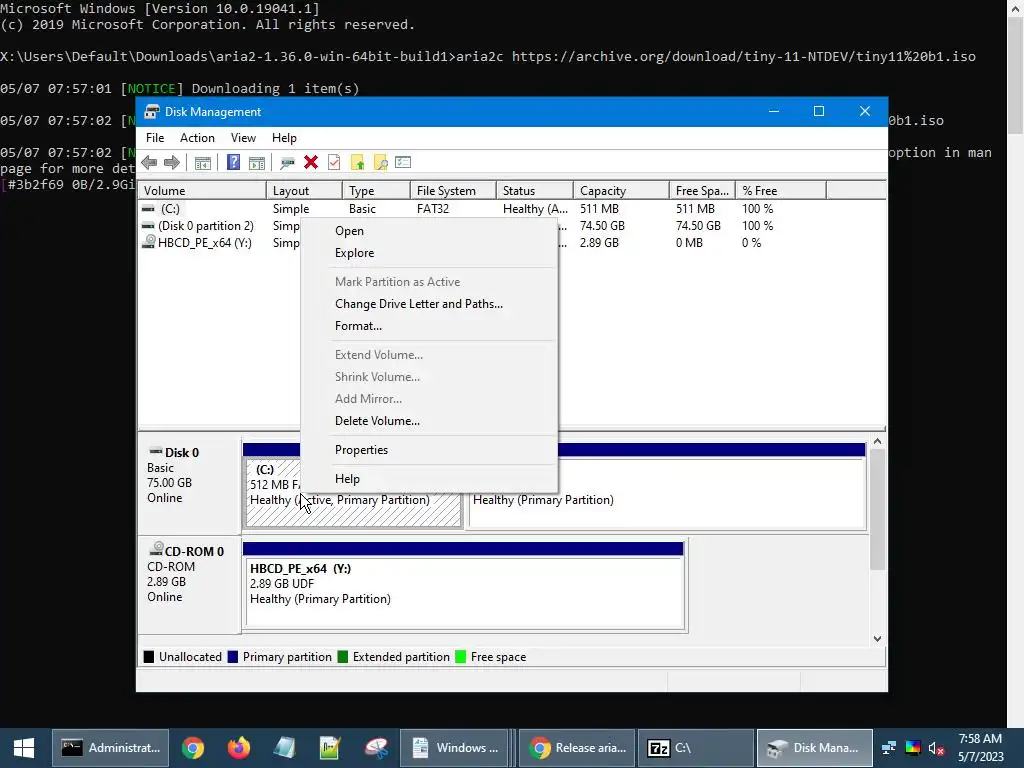Click the bright green Free space legend swatch
The width and height of the screenshot is (1024, 768).
(x=460, y=657)
